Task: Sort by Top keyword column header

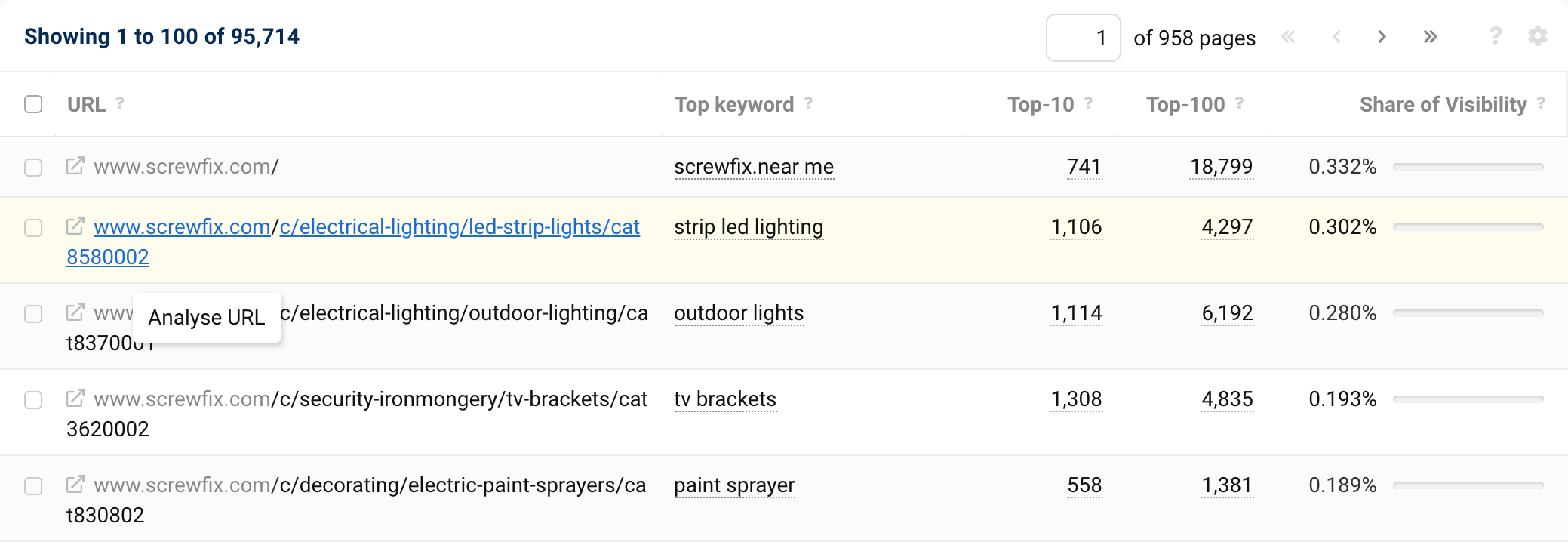Action: tap(734, 104)
